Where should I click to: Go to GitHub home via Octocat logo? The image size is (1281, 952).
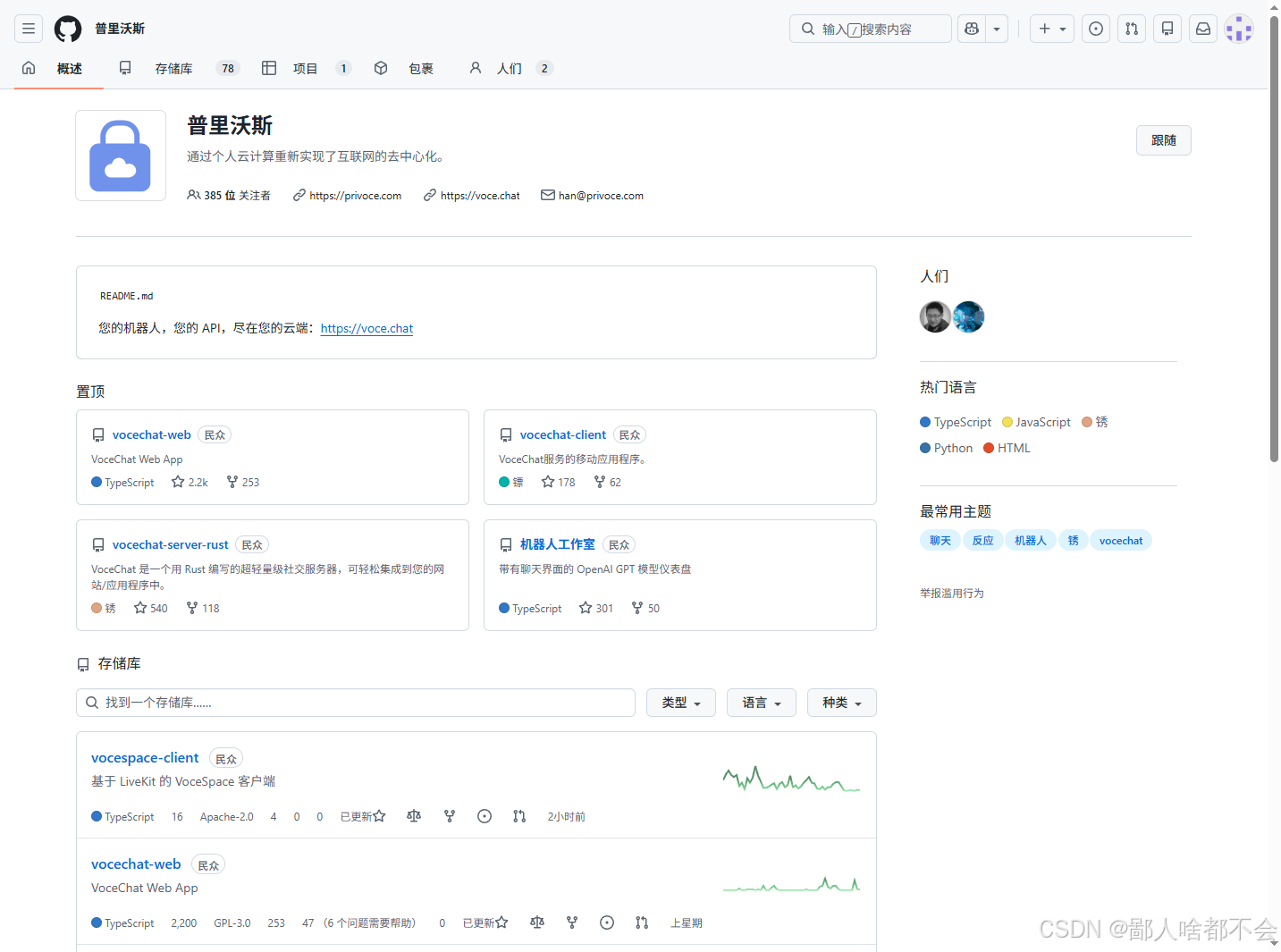(x=68, y=29)
